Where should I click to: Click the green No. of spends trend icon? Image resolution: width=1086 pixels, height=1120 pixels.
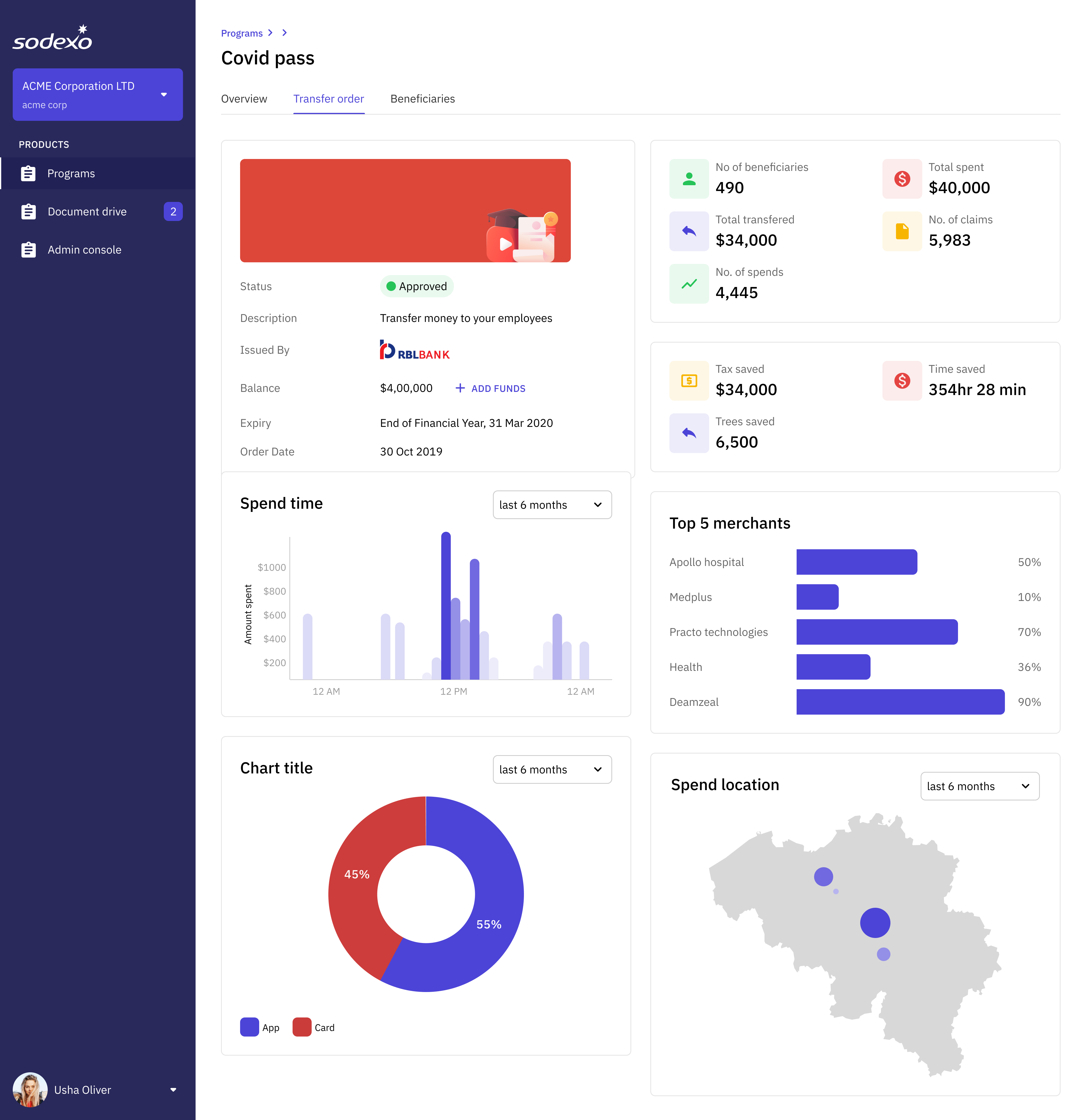pyautogui.click(x=689, y=284)
